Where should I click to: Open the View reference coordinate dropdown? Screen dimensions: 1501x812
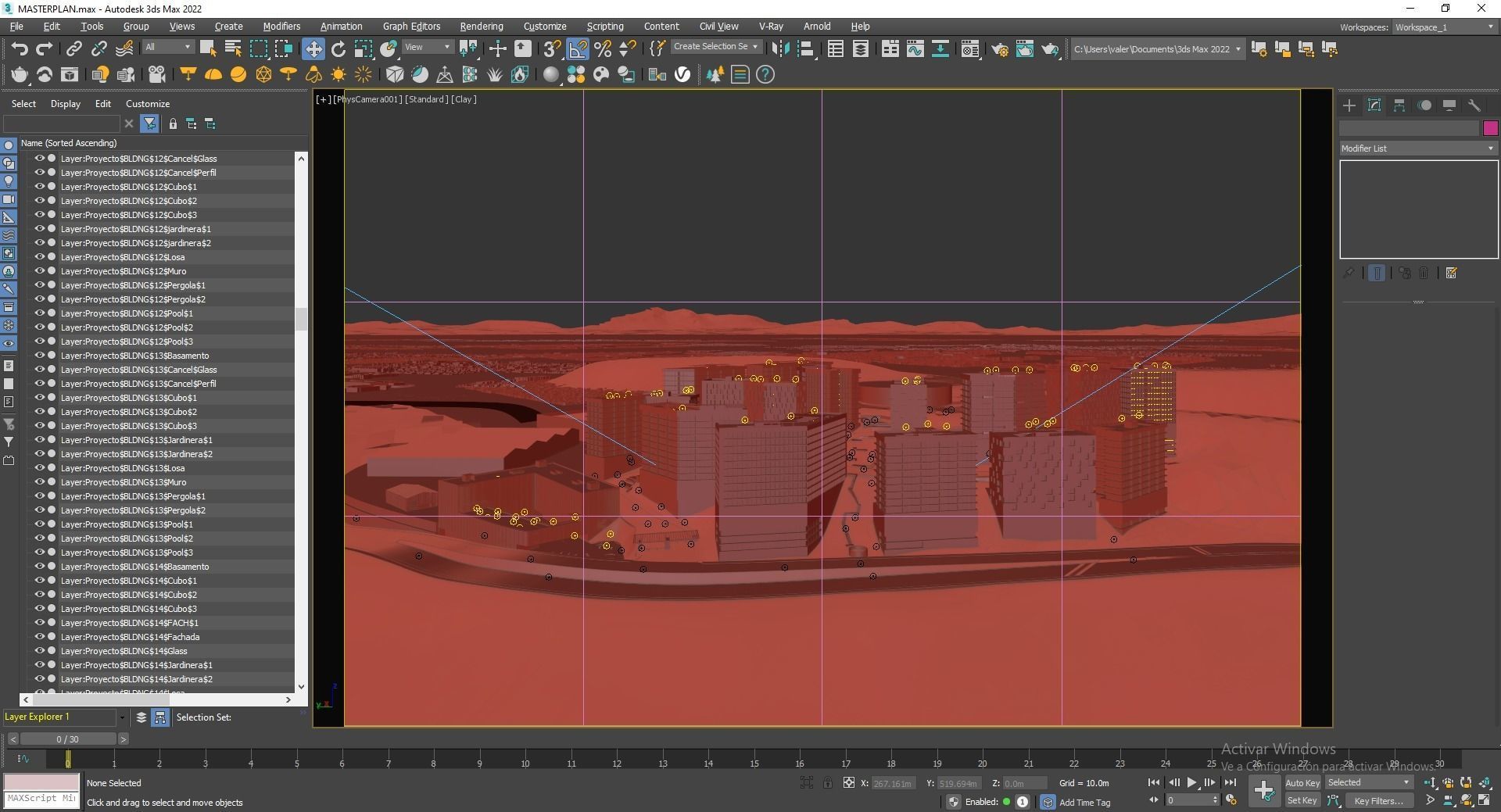427,47
